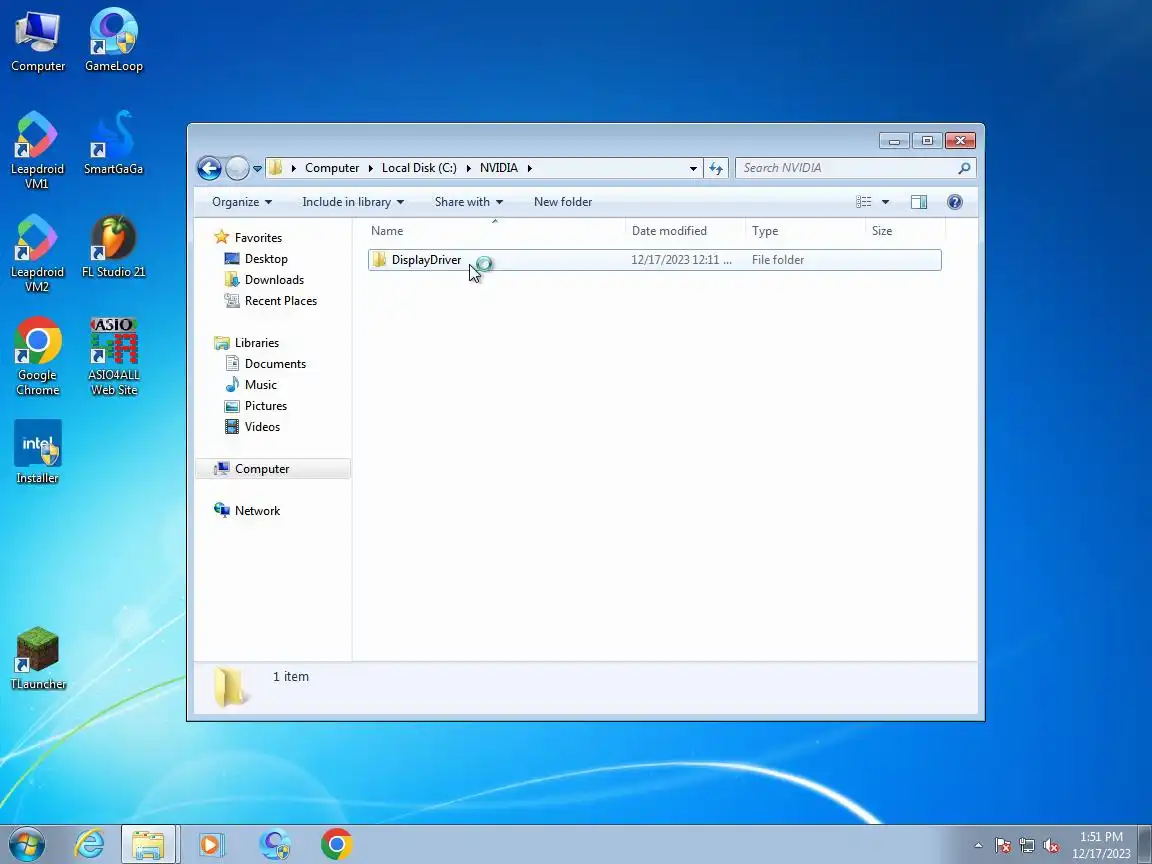This screenshot has height=864, width=1152.
Task: Click the File folder type cell
Action: pos(777,260)
